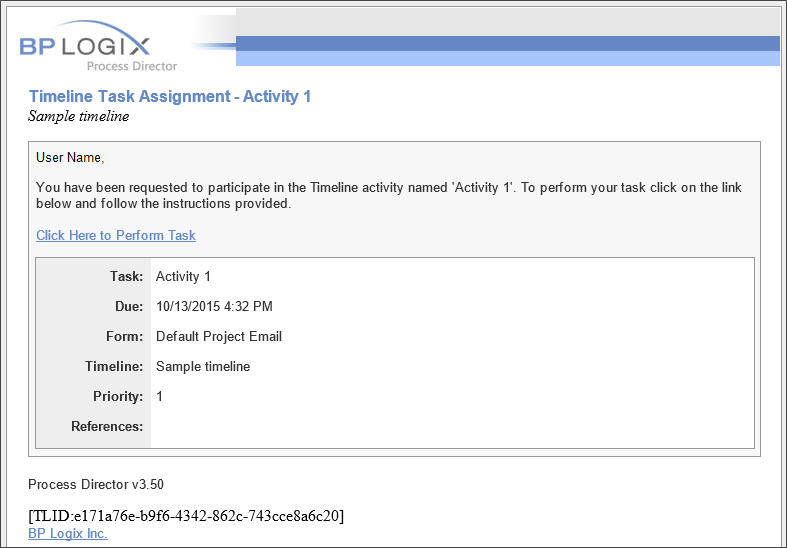
Task: Select the 'References:' field label
Action: coord(107,426)
